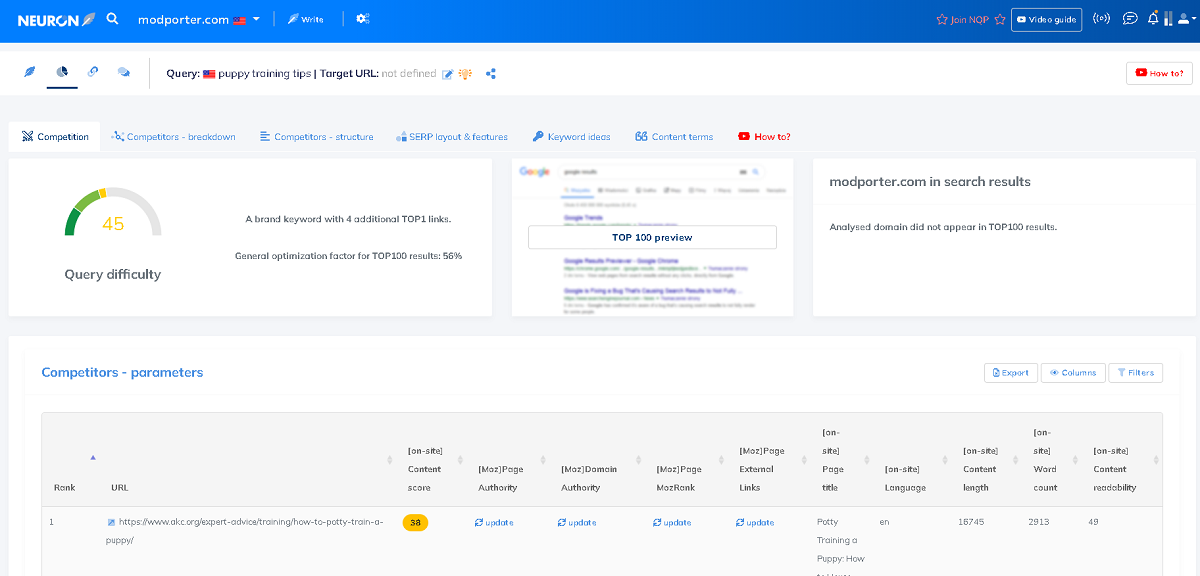
Task: Click the URL column header
Action: click(x=119, y=488)
